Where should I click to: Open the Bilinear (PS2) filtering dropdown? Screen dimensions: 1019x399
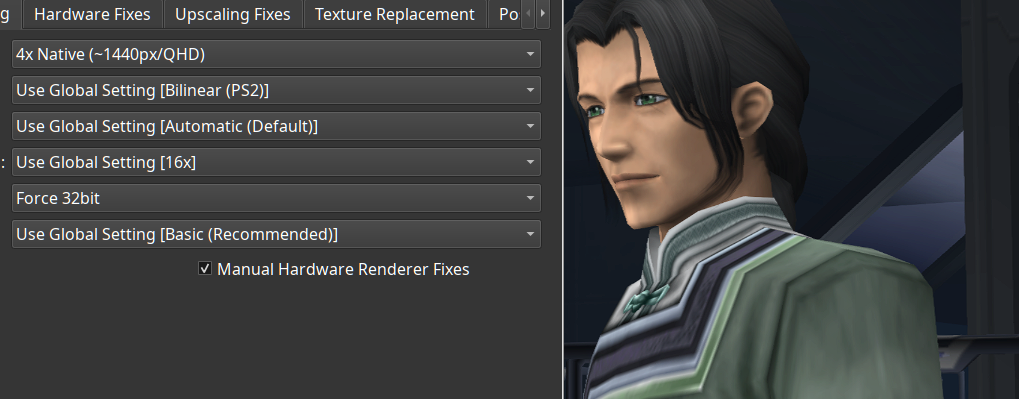[276, 90]
